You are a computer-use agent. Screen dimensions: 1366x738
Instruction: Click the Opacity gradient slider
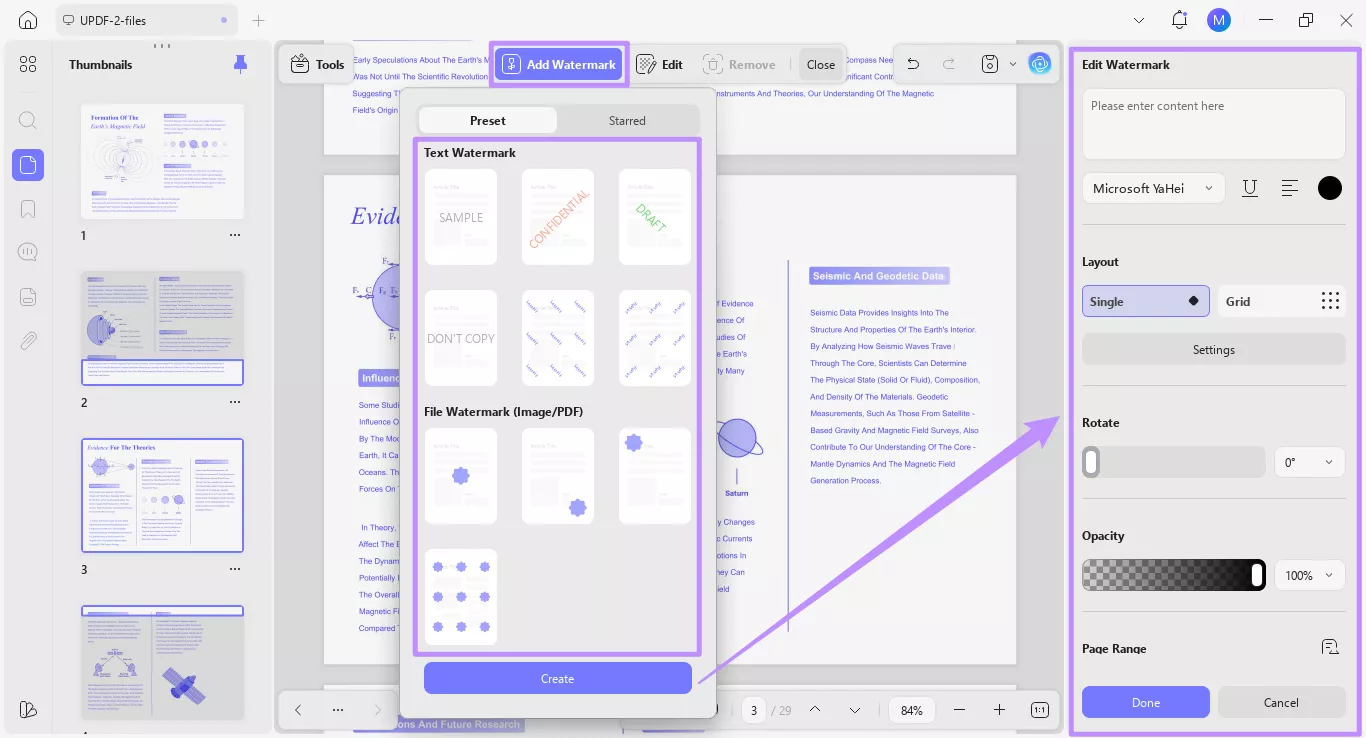1173,575
